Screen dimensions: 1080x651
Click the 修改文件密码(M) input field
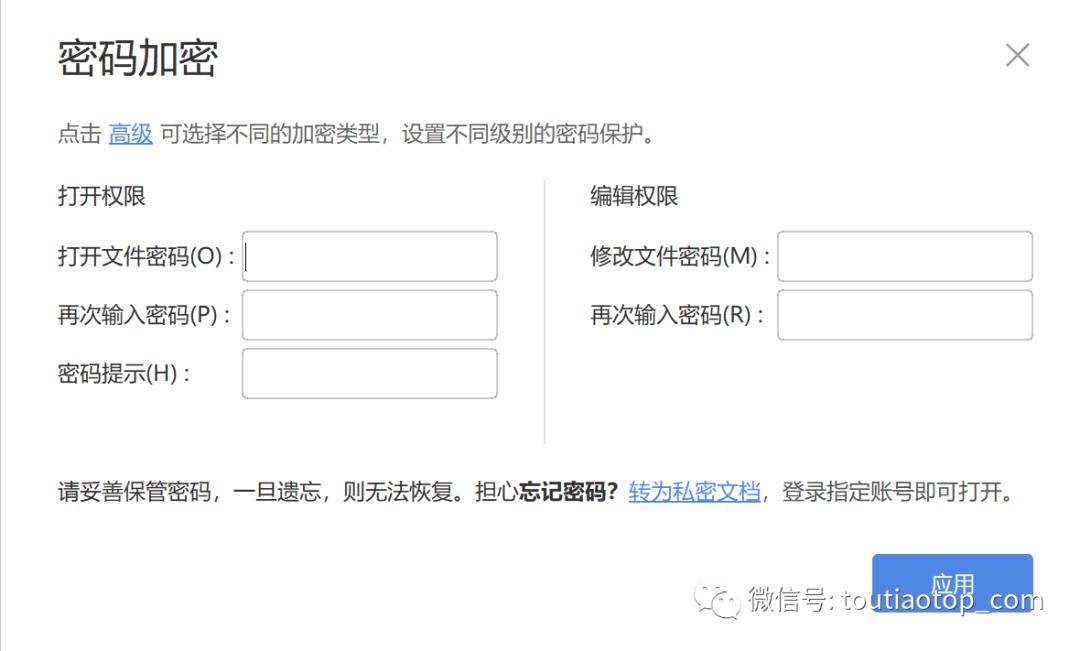click(904, 256)
